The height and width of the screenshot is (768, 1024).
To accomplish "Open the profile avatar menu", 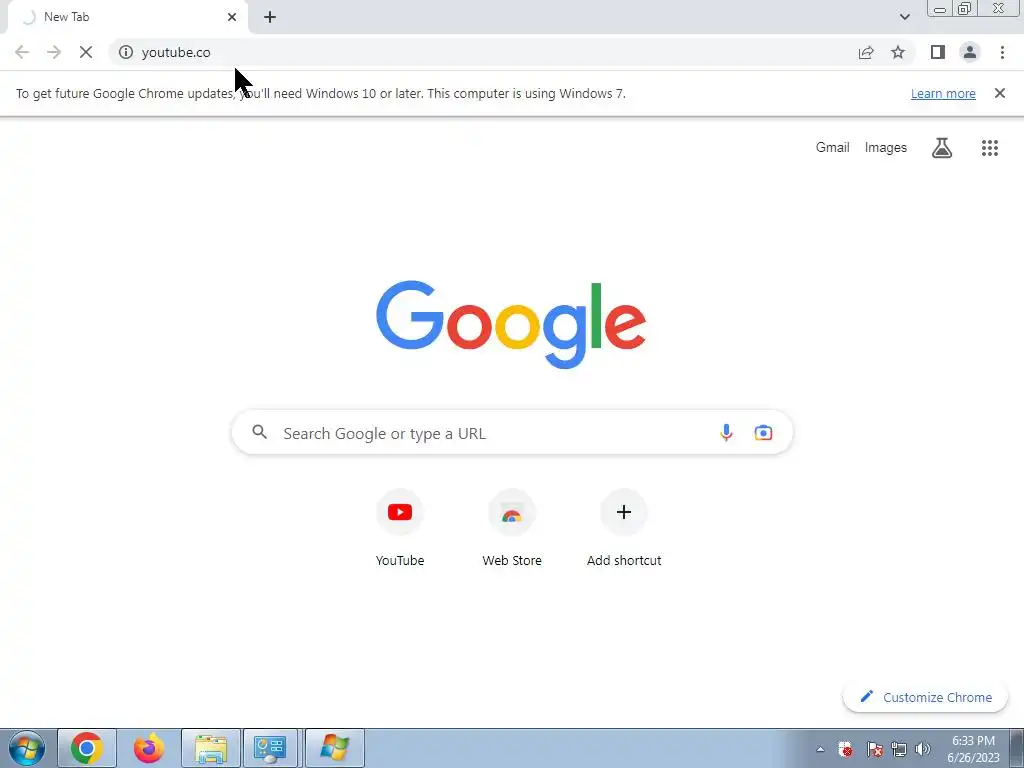I will (x=970, y=52).
